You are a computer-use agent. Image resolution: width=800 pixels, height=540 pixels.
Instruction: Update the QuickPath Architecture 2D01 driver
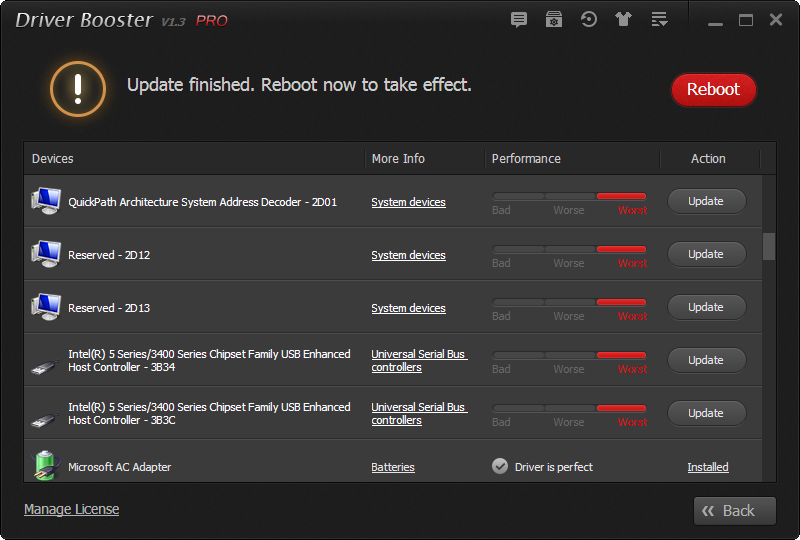tap(706, 201)
